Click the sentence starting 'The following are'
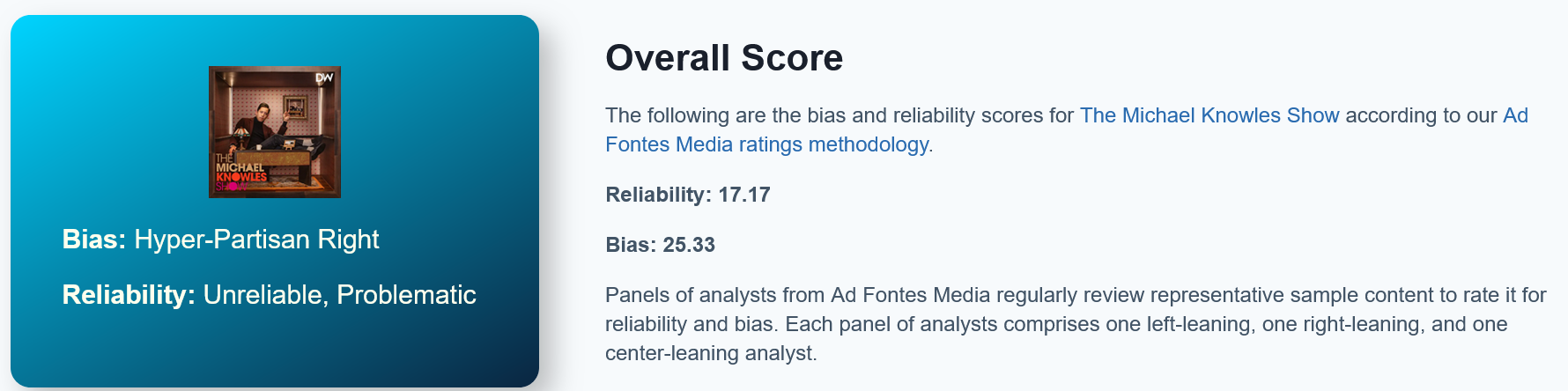The height and width of the screenshot is (391, 1568). coord(837,115)
